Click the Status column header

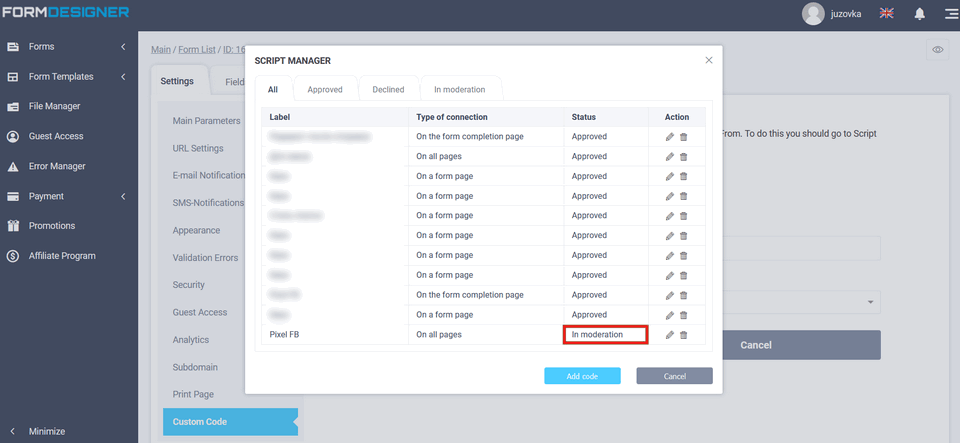click(606, 117)
